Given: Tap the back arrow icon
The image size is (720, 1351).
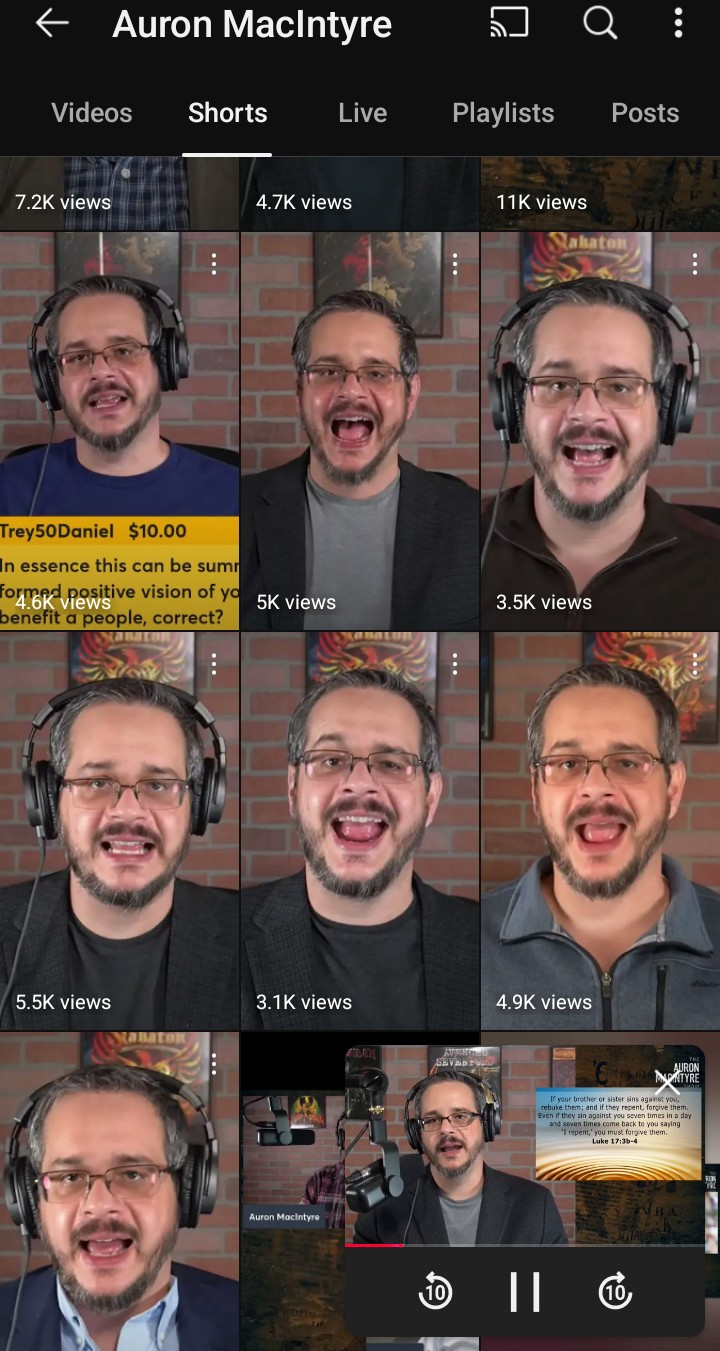Looking at the screenshot, I should (52, 23).
